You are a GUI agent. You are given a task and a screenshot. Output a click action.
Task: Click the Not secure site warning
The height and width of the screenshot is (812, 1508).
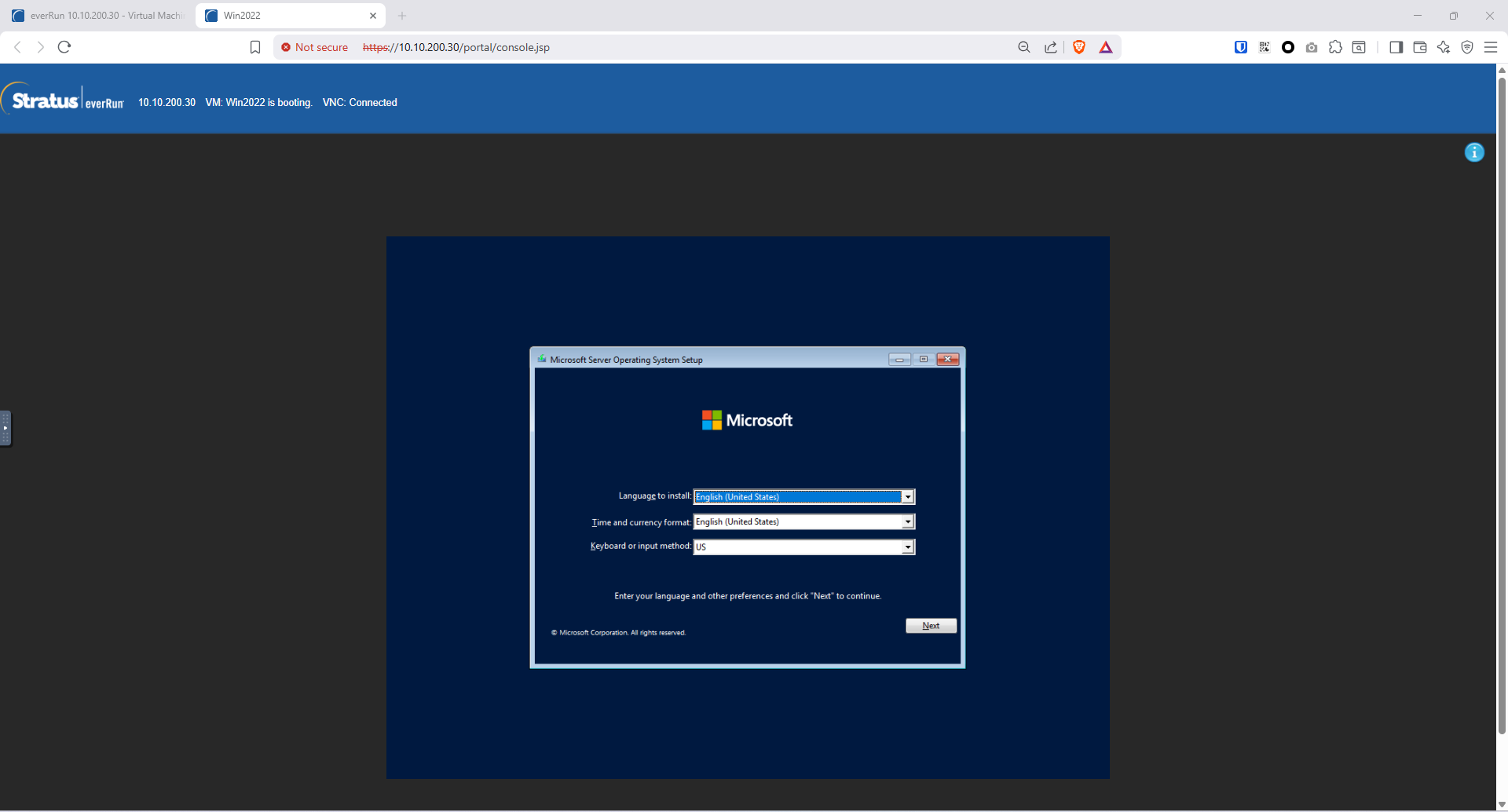click(x=314, y=47)
